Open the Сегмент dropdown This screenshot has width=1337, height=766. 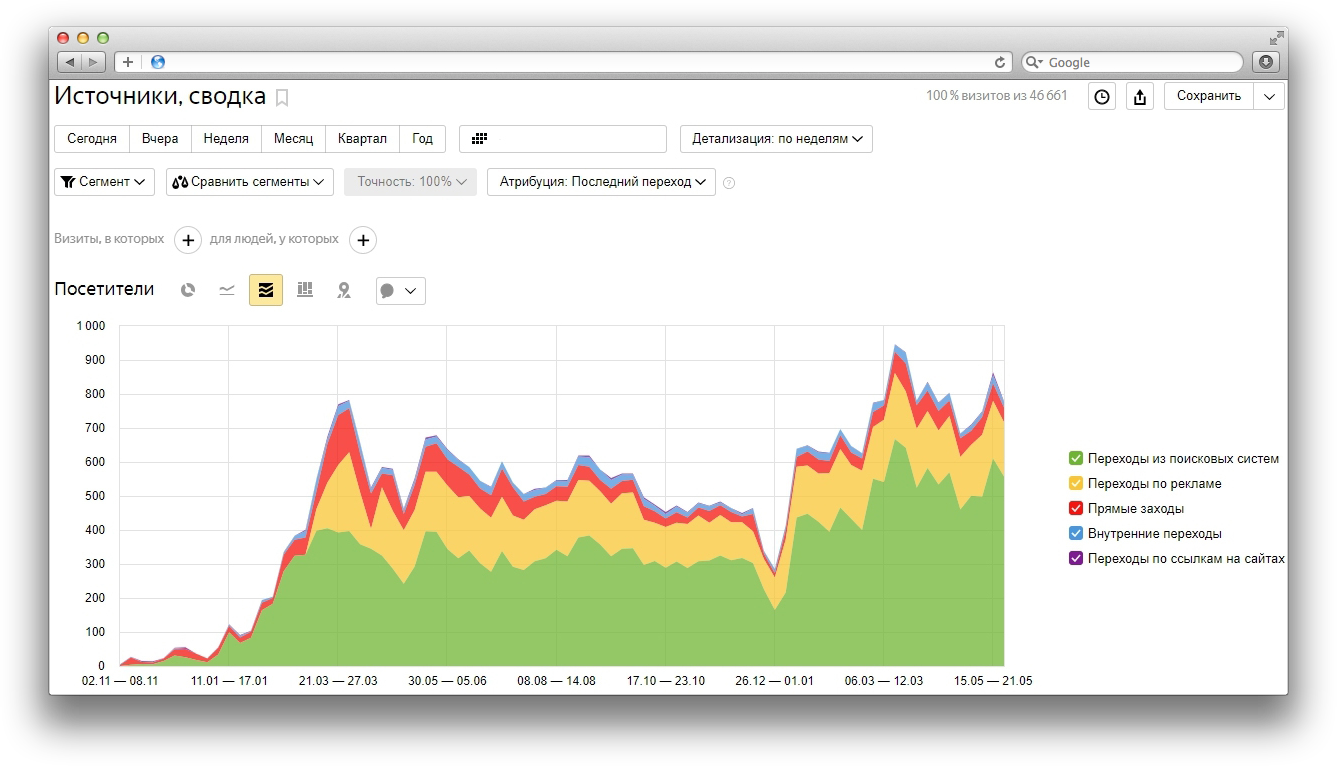coord(104,182)
